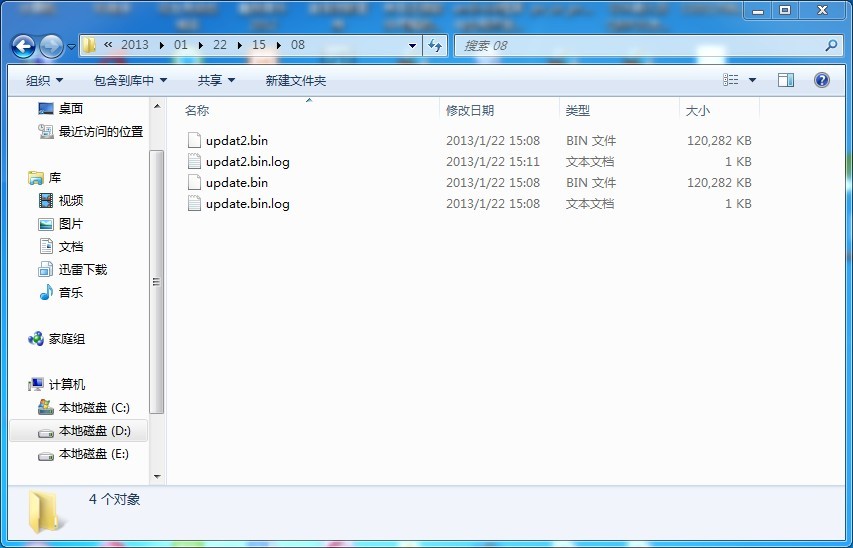
Task: Toggle the preview pane
Action: coord(786,81)
